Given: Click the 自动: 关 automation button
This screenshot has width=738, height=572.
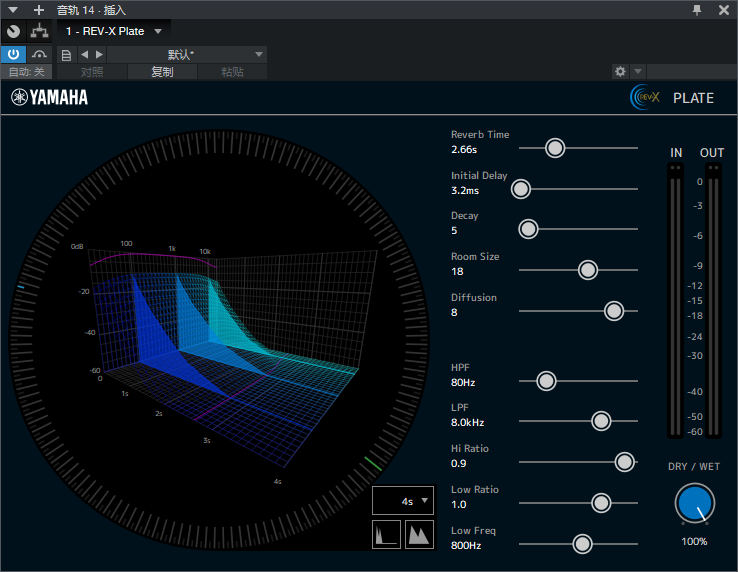Looking at the screenshot, I should point(26,72).
